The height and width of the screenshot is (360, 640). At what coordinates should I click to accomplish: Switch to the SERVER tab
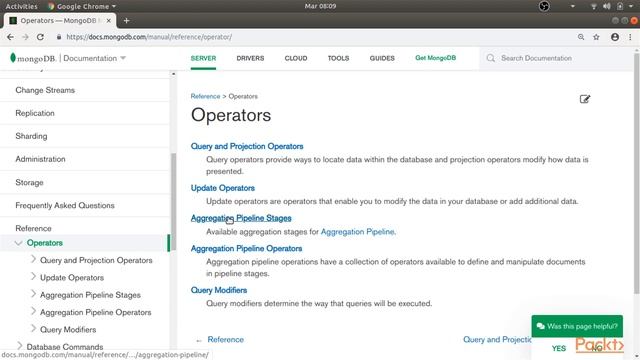tap(203, 58)
